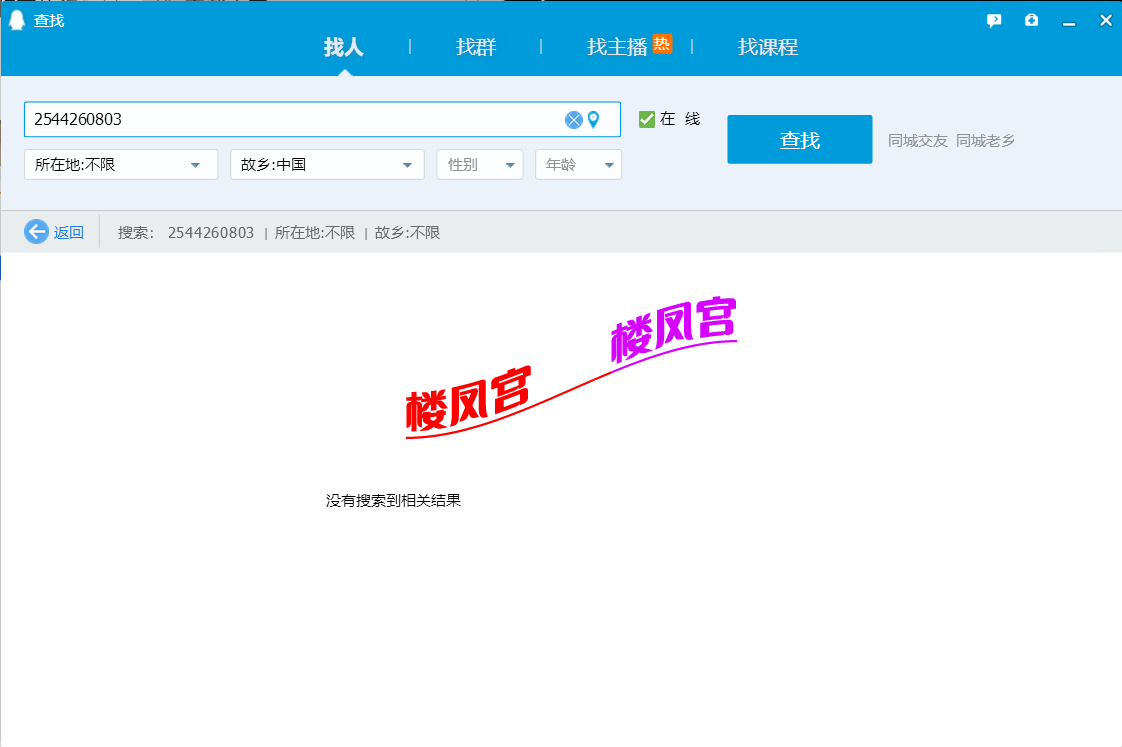Switch to the 找人 tab
Viewport: 1122px width, 747px height.
343,47
